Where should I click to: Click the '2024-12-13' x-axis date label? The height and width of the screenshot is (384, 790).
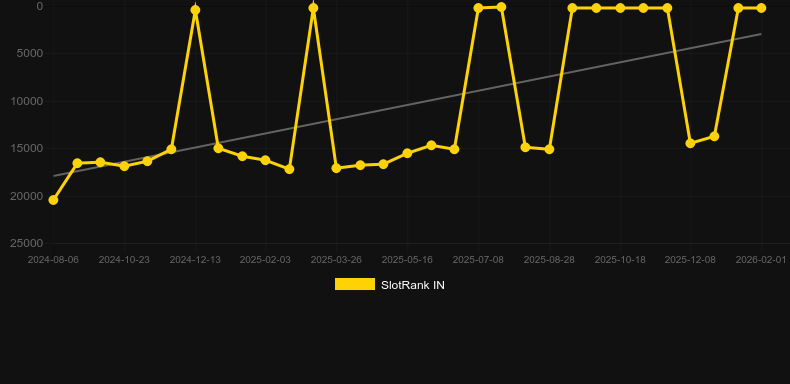pos(195,260)
